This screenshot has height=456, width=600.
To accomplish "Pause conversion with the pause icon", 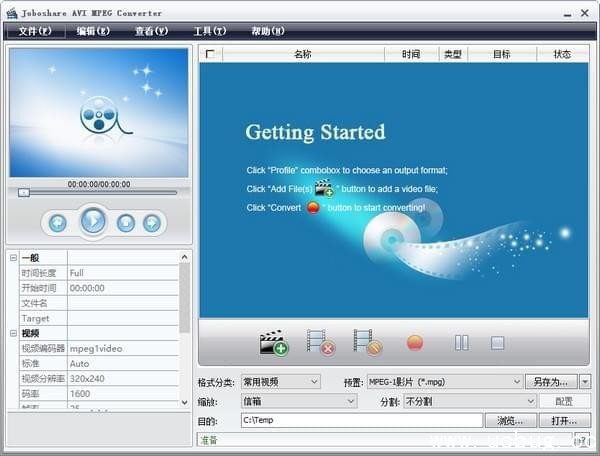I will click(x=461, y=343).
